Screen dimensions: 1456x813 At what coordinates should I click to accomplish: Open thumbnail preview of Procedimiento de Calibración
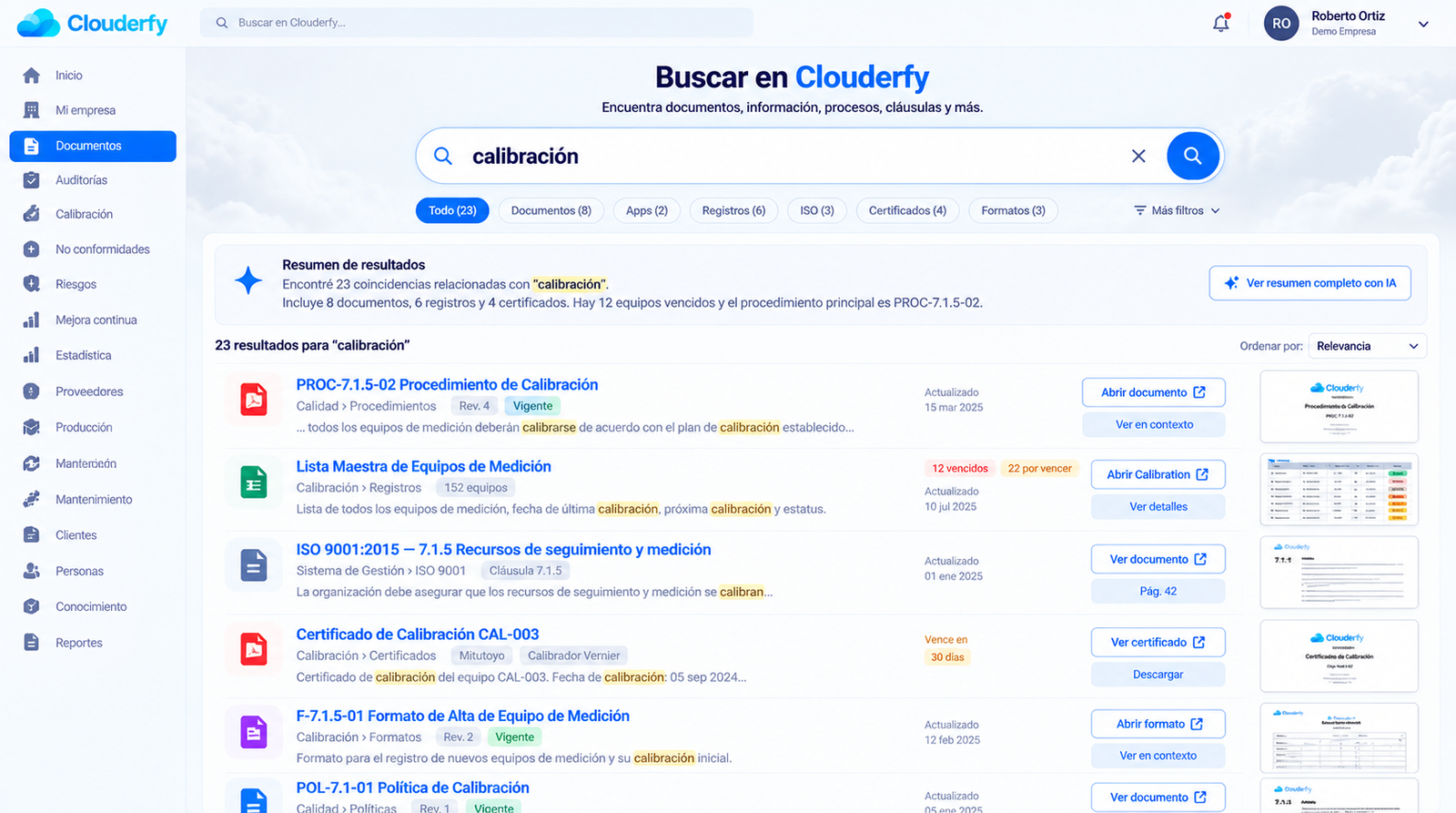pos(1339,406)
